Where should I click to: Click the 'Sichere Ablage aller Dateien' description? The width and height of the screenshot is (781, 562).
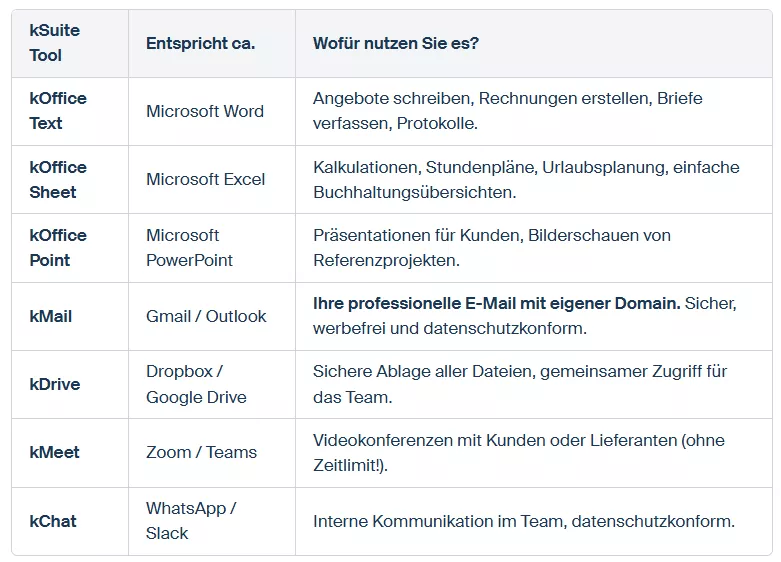coord(533,384)
